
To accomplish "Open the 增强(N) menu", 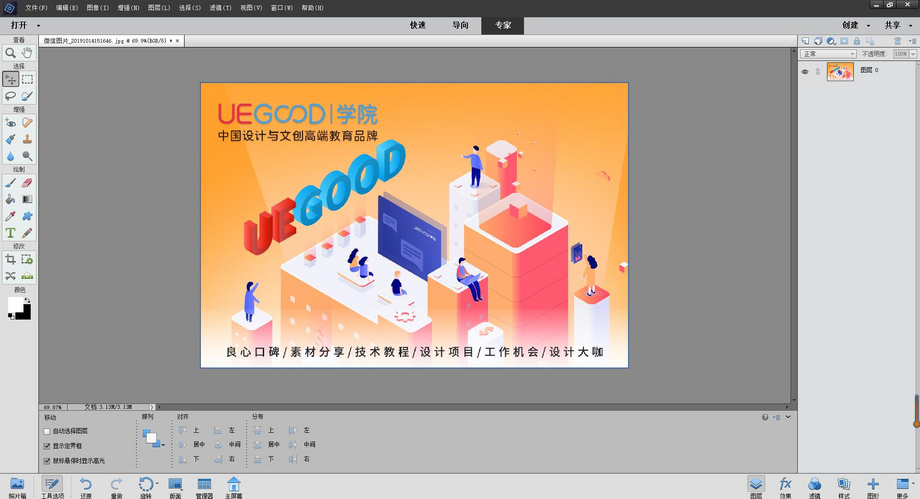I will coord(128,8).
